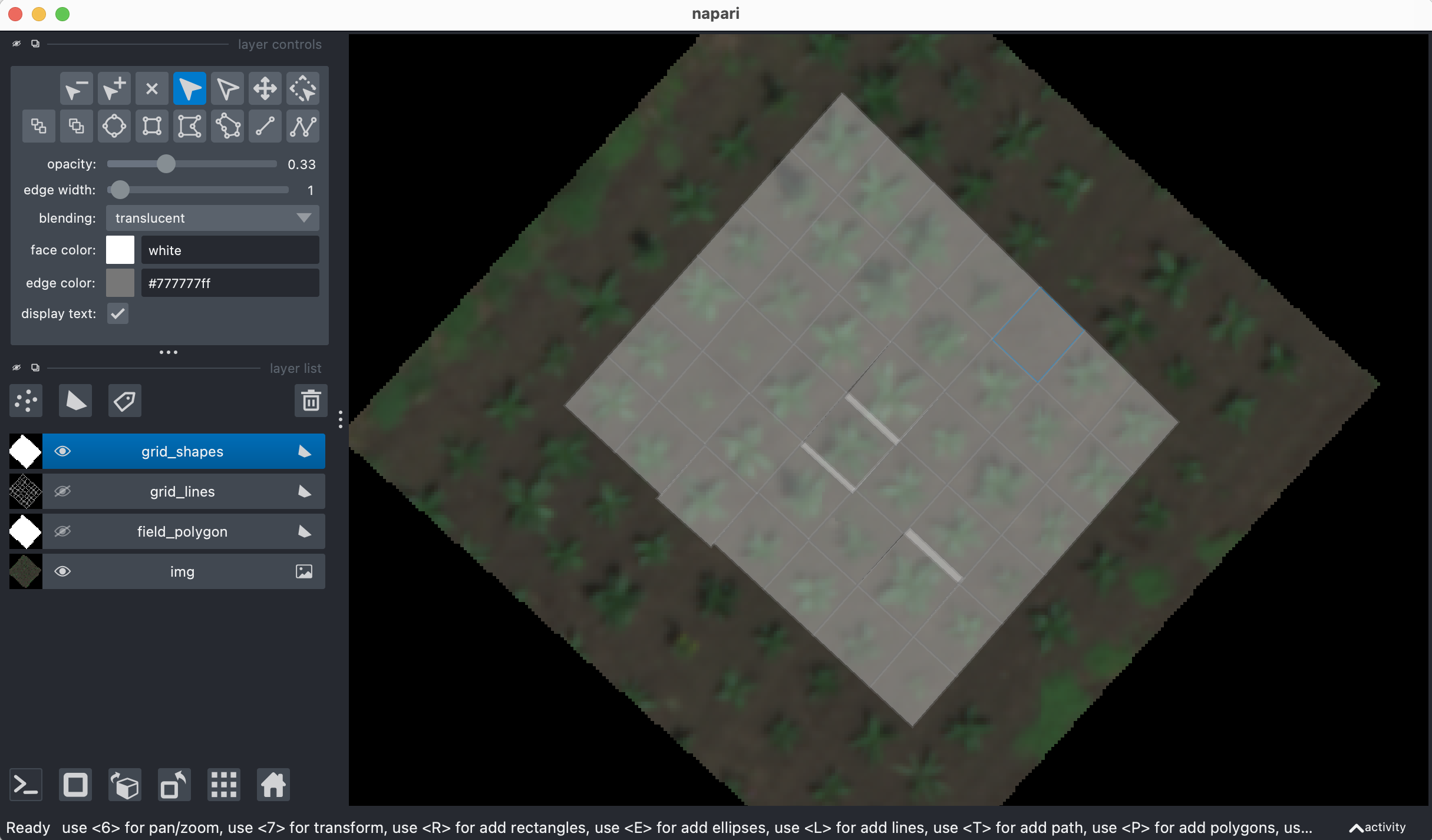This screenshot has width=1432, height=840.
Task: Delete the selected layer with the trash icon
Action: (x=311, y=401)
